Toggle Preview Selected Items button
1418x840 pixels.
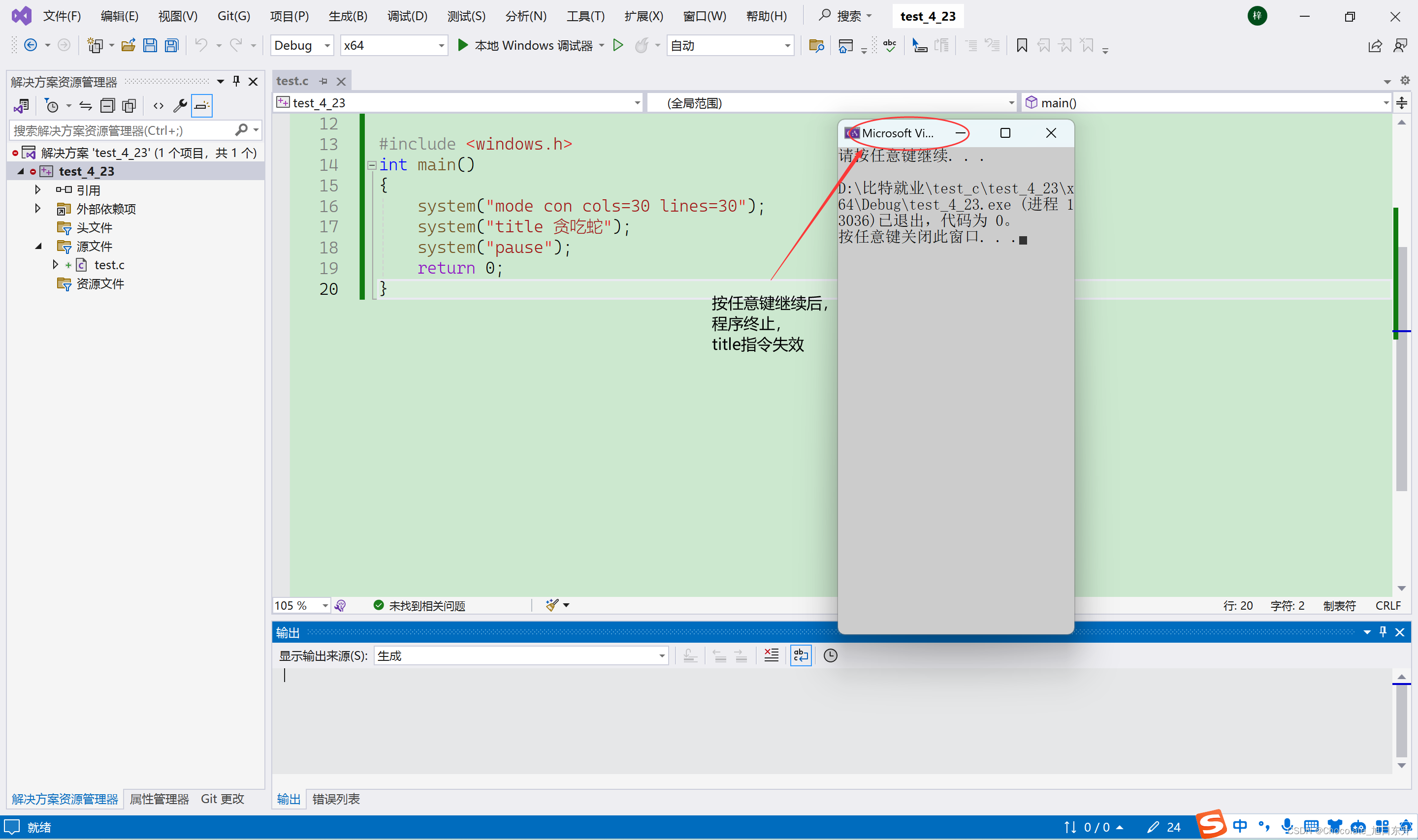pos(201,106)
